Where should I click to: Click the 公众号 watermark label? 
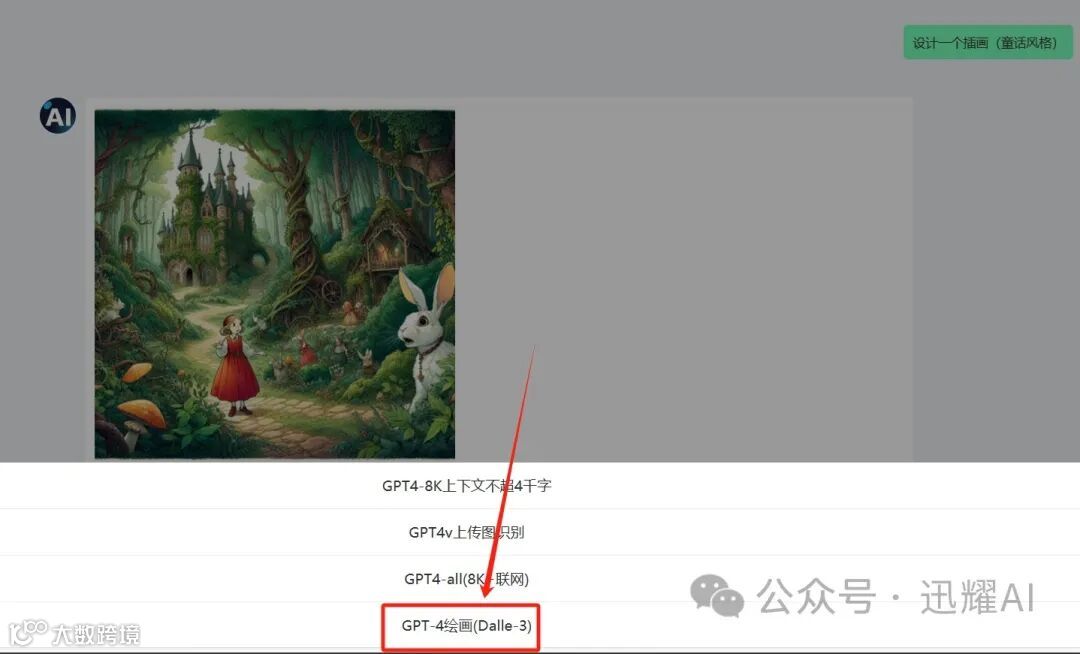point(816,596)
